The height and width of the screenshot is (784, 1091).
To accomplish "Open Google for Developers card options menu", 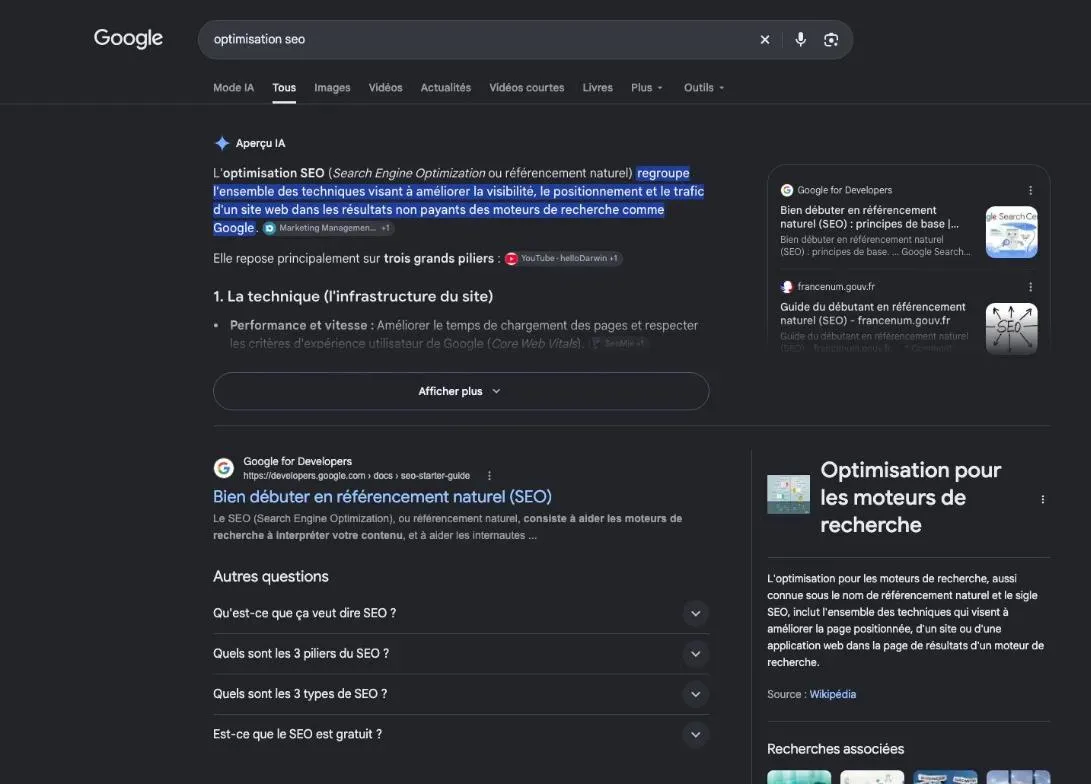I will [x=1030, y=190].
